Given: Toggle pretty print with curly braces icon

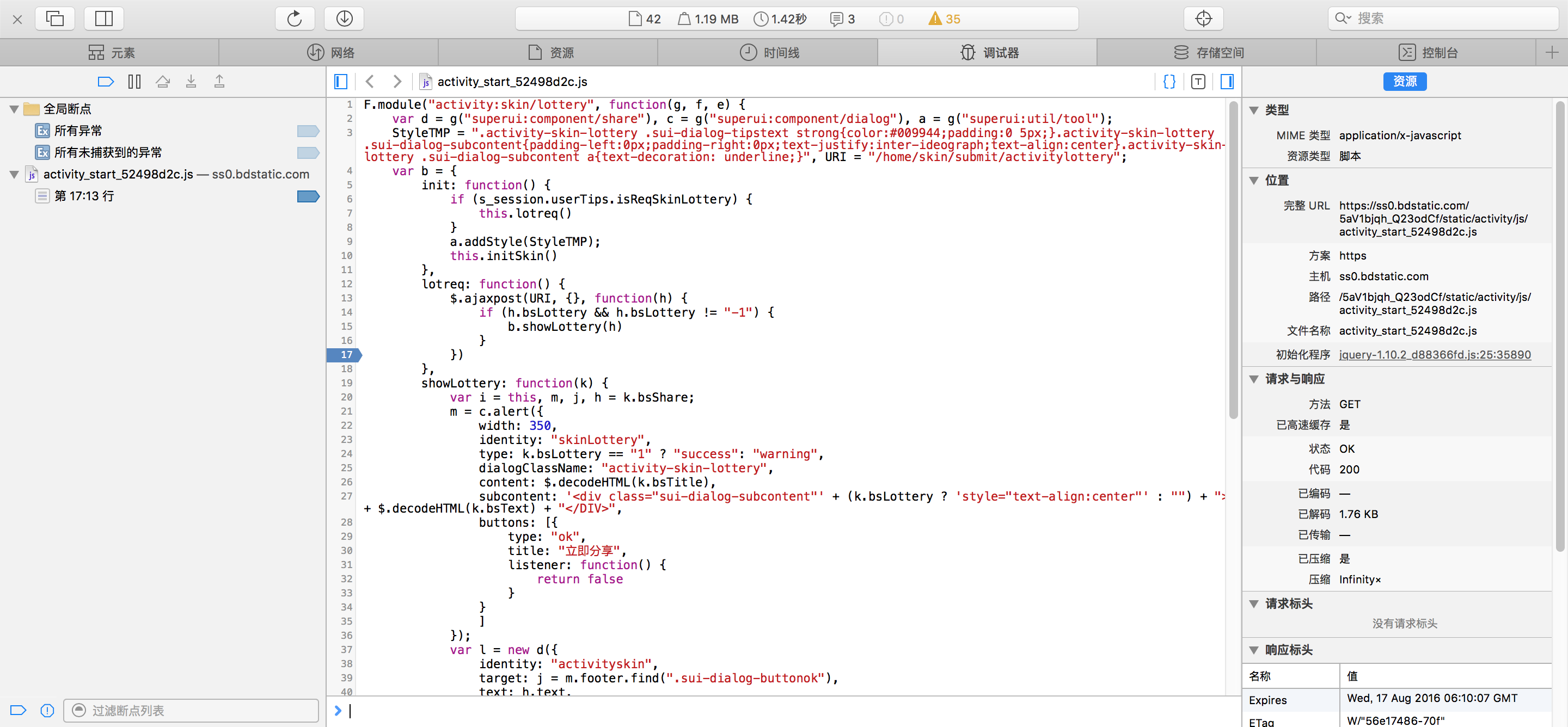Looking at the screenshot, I should pyautogui.click(x=1169, y=82).
